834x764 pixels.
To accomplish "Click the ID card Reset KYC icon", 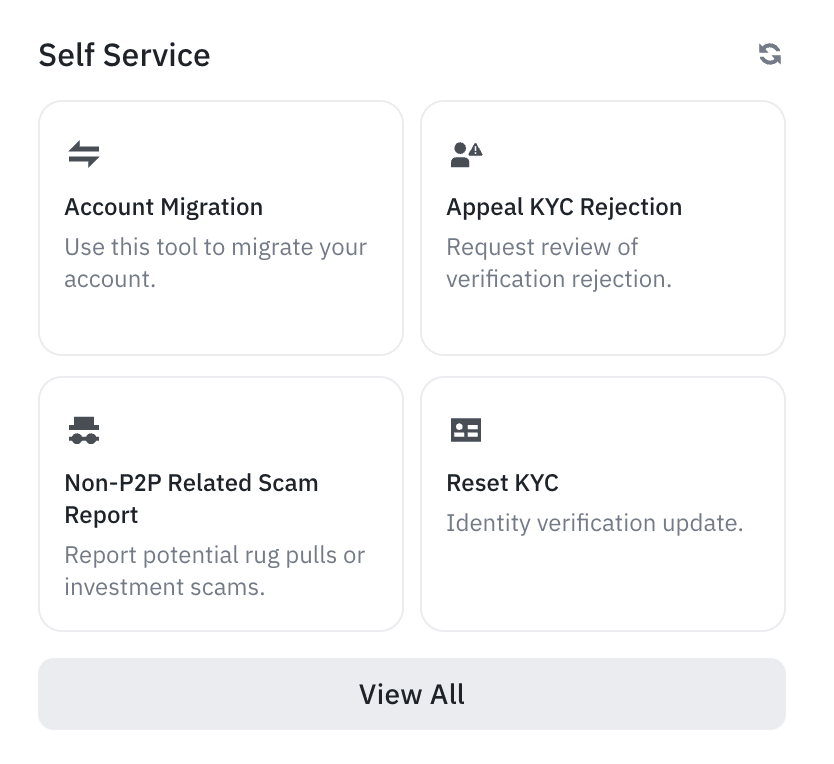I will (x=466, y=430).
